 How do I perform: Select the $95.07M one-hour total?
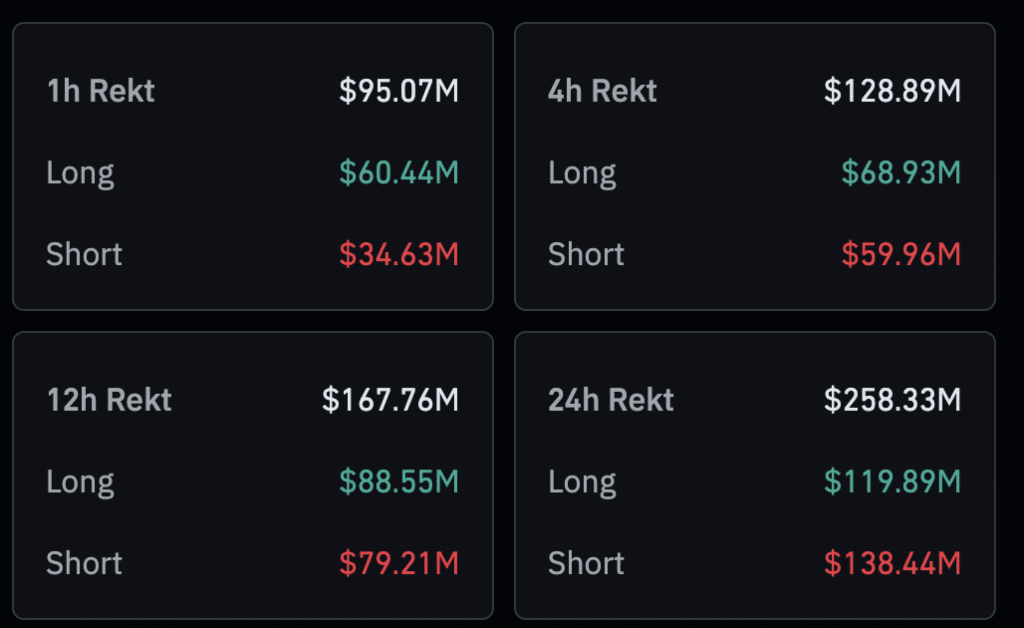(399, 91)
